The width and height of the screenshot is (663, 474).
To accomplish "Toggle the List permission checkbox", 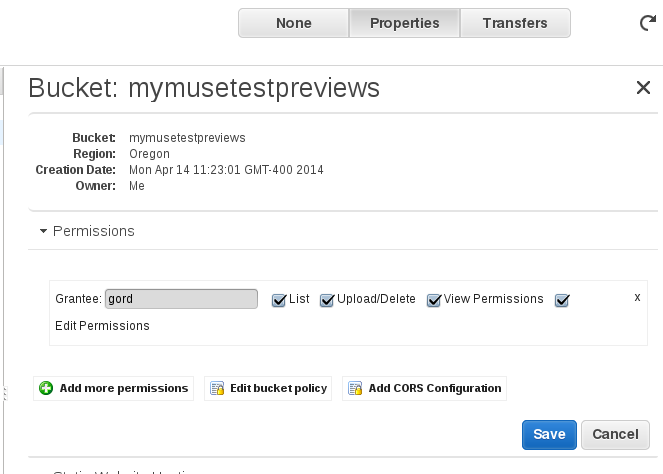I will pos(279,300).
